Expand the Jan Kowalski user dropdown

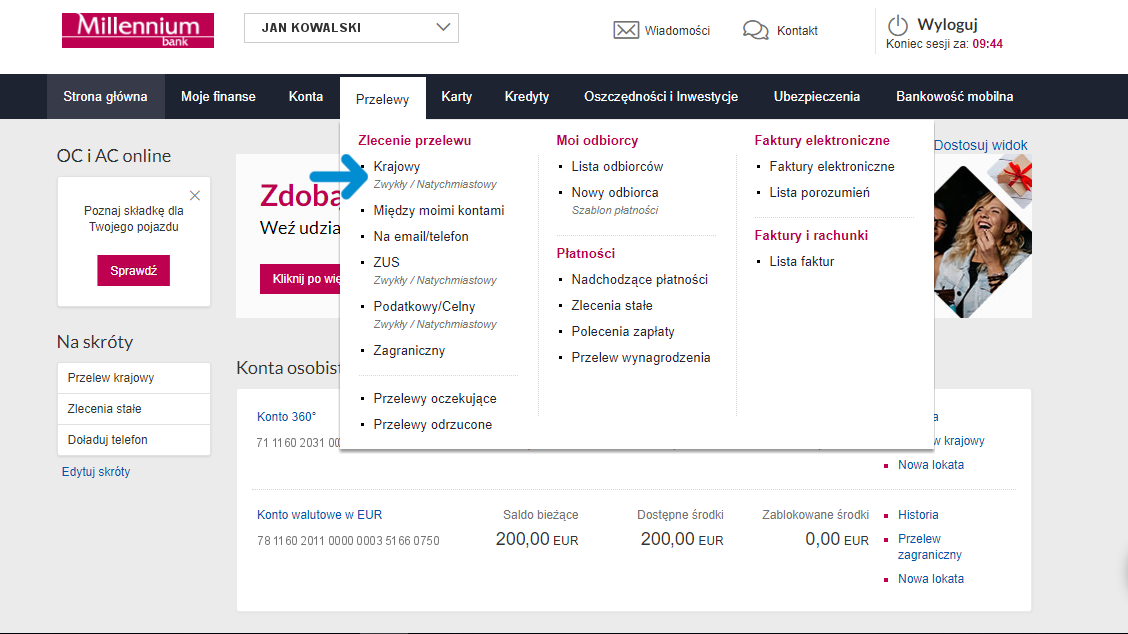coord(351,28)
